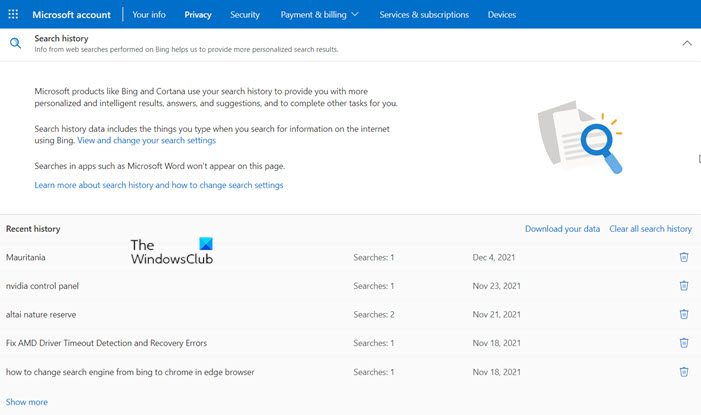Open the Devices tab
This screenshot has width=701, height=415.
[x=502, y=15]
